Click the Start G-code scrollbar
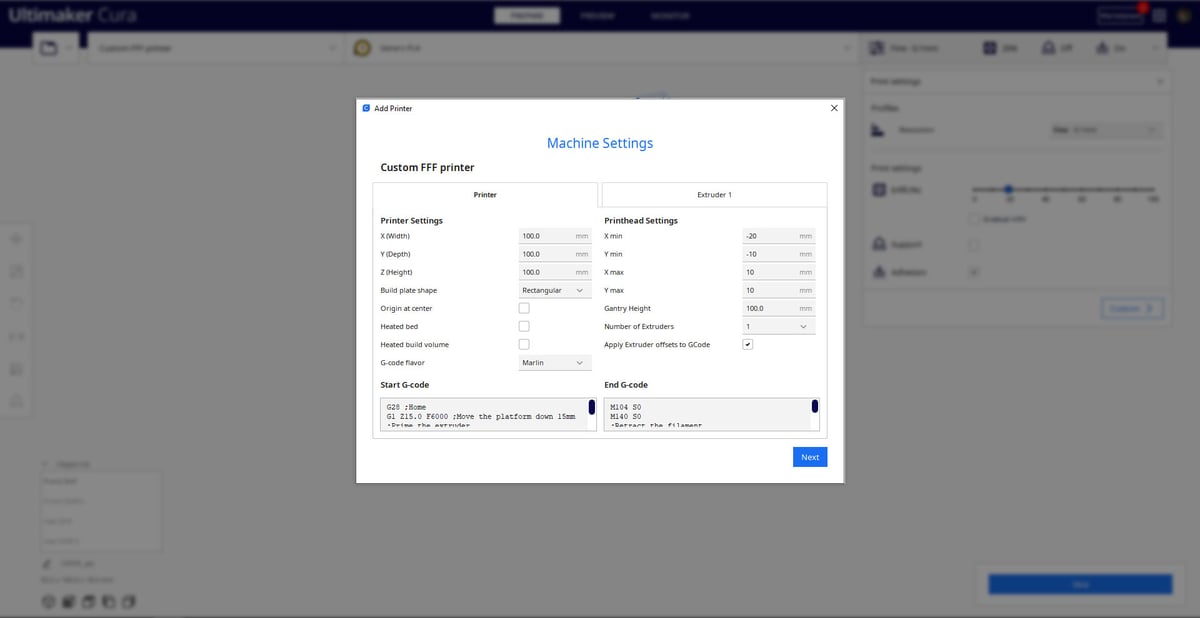This screenshot has width=1200, height=618. [591, 407]
